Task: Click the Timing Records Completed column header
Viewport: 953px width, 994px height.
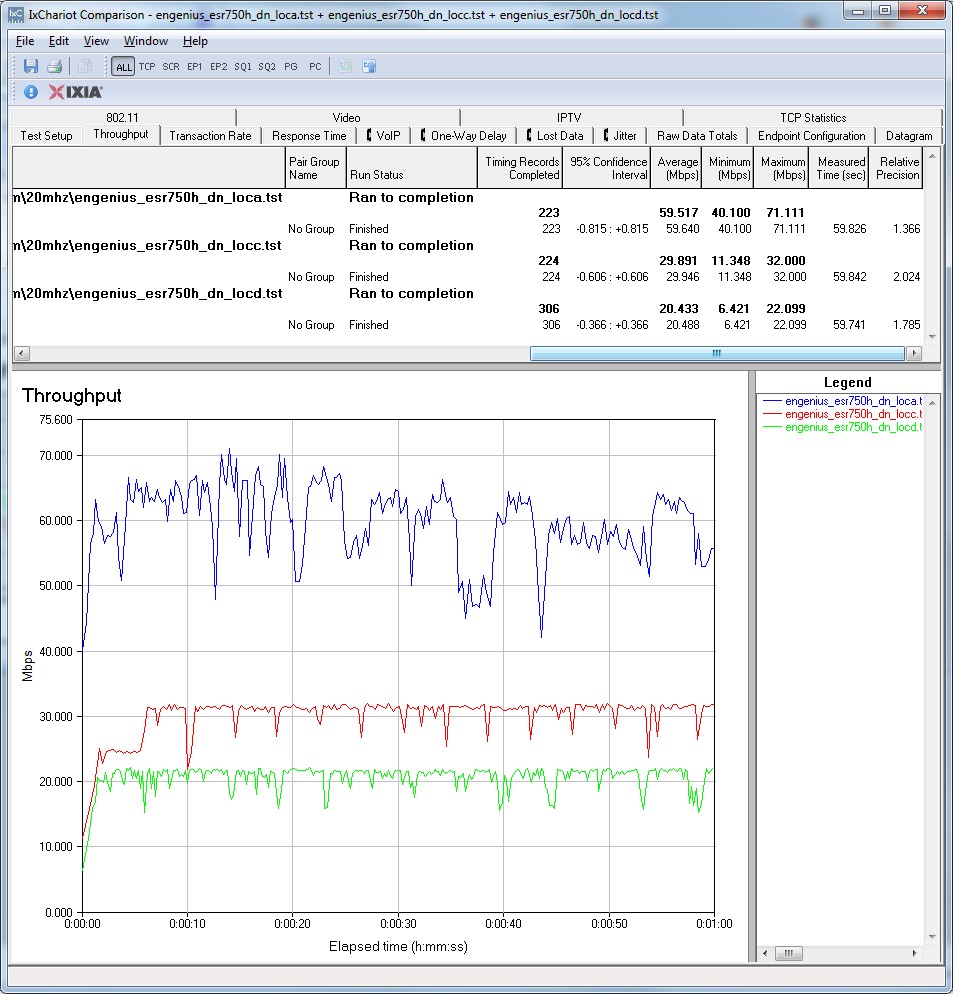Action: [x=520, y=168]
